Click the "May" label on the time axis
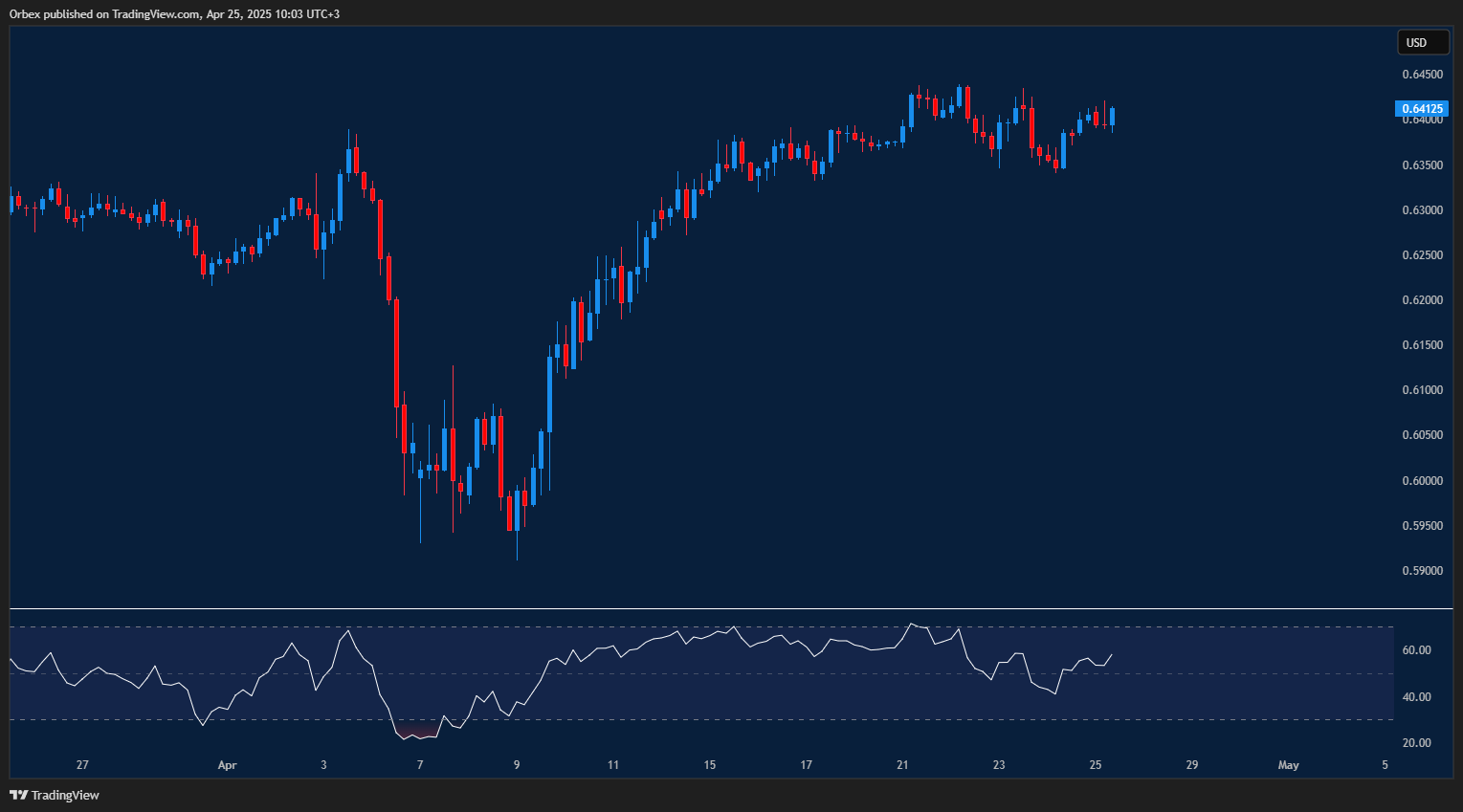This screenshot has width=1463, height=812. 1288,765
